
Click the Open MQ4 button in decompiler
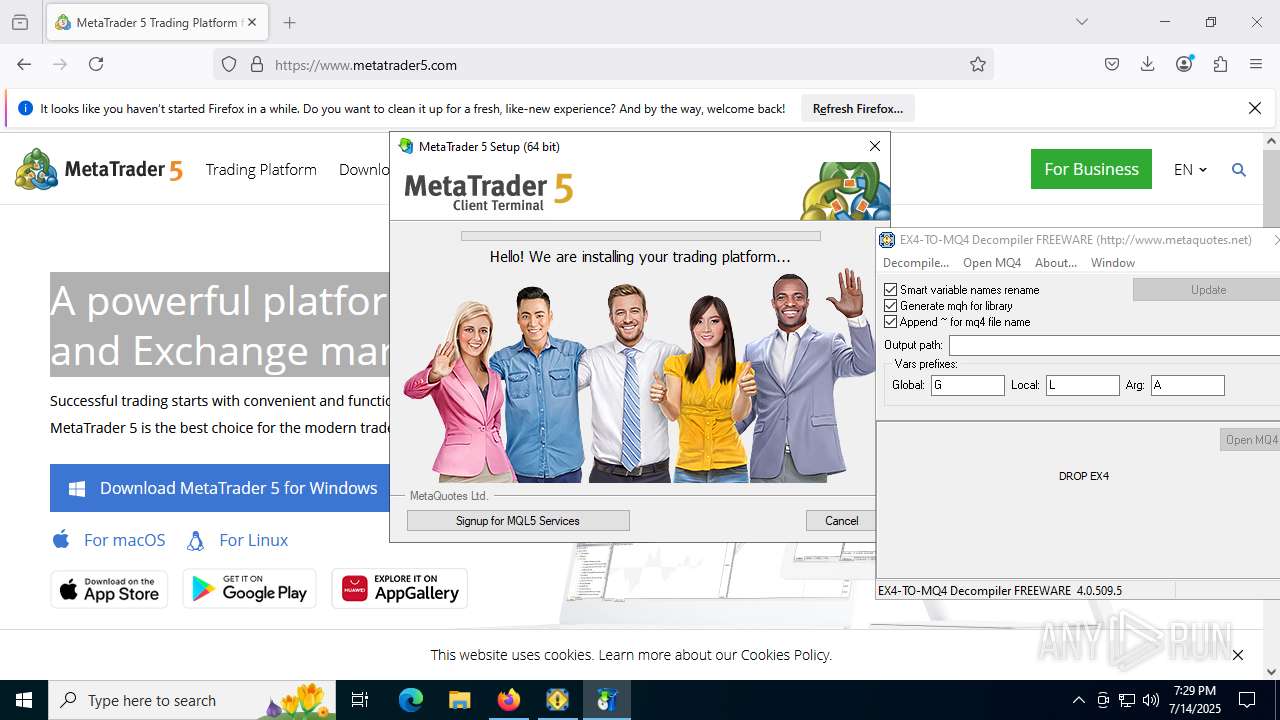coord(1250,440)
